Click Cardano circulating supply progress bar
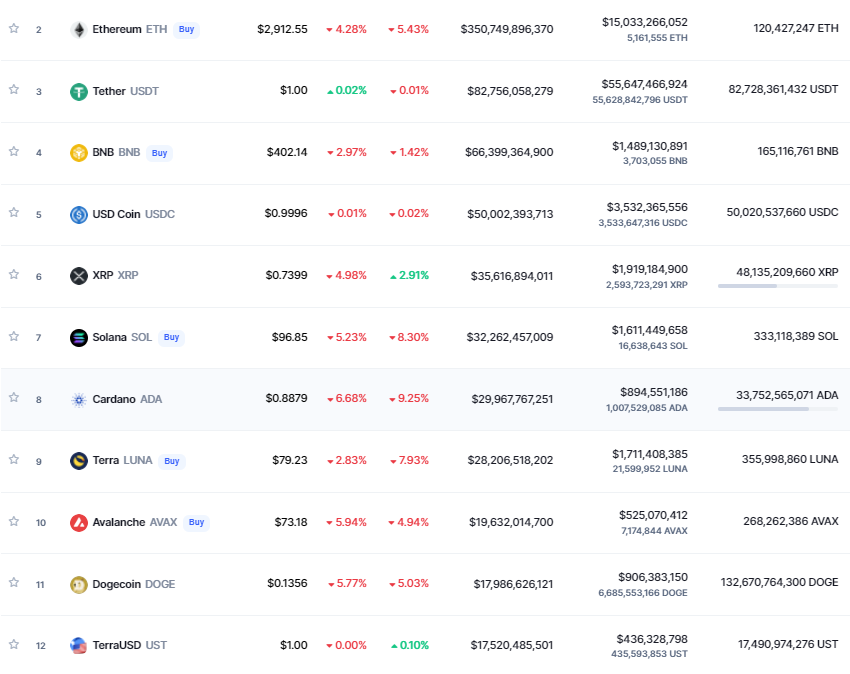Screen dimensions: 850x674 click(x=778, y=409)
